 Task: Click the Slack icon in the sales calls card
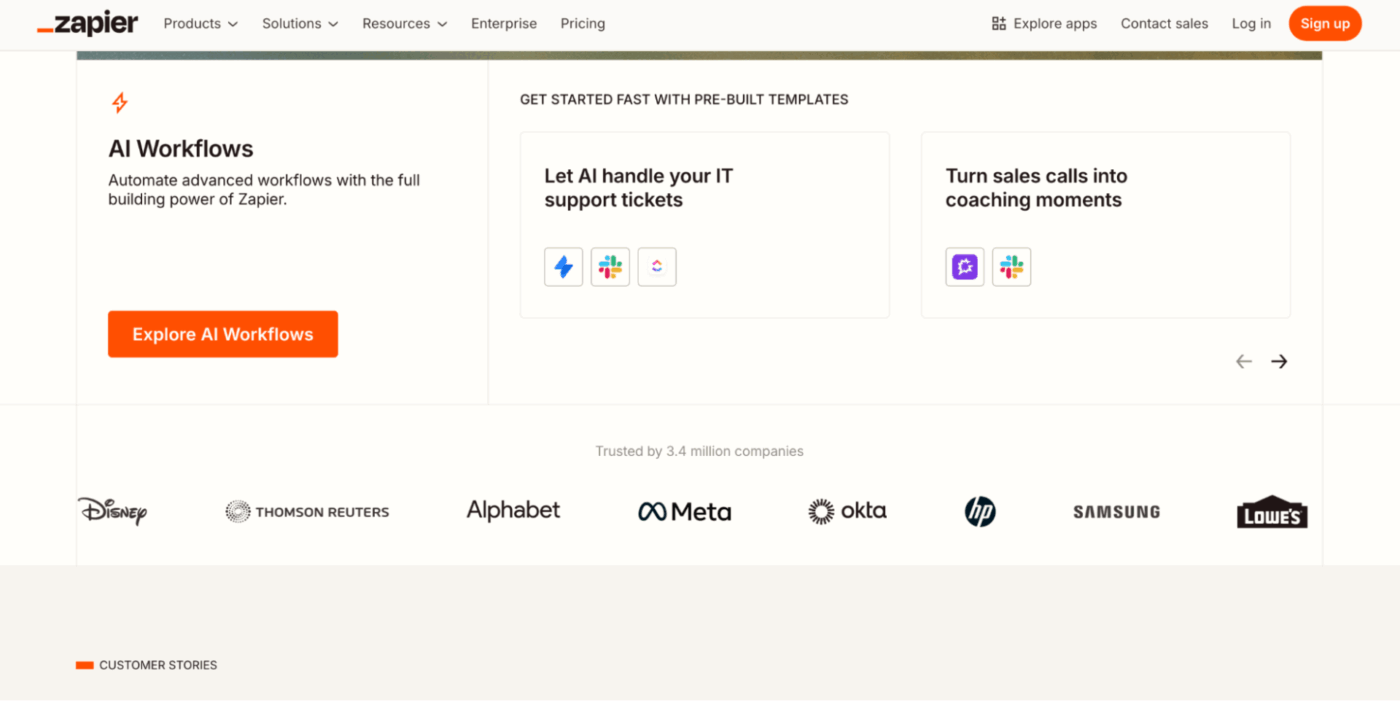pyautogui.click(x=1011, y=267)
